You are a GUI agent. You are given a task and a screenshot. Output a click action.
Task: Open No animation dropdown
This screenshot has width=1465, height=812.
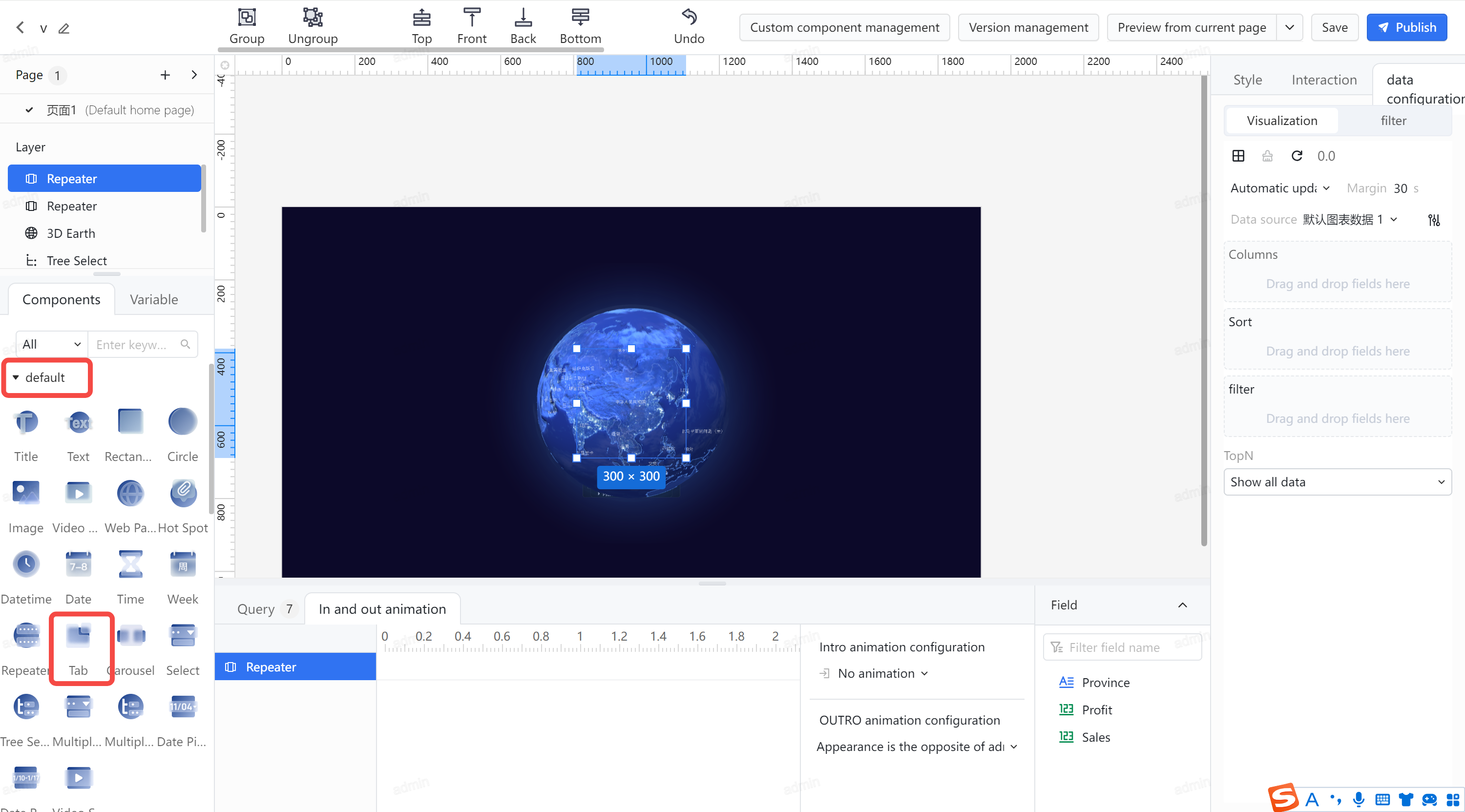(882, 673)
